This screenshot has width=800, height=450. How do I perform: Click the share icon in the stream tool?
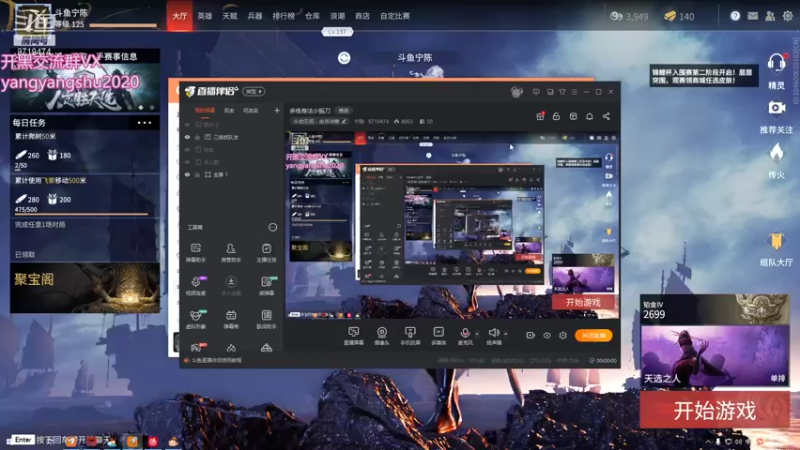(606, 116)
